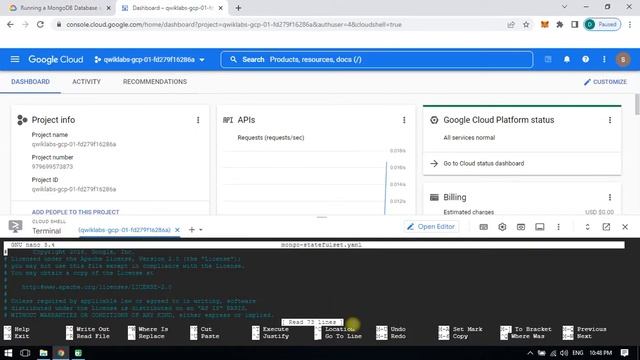Open the notifications bell
This screenshot has height=360, width=640.
click(x=567, y=60)
